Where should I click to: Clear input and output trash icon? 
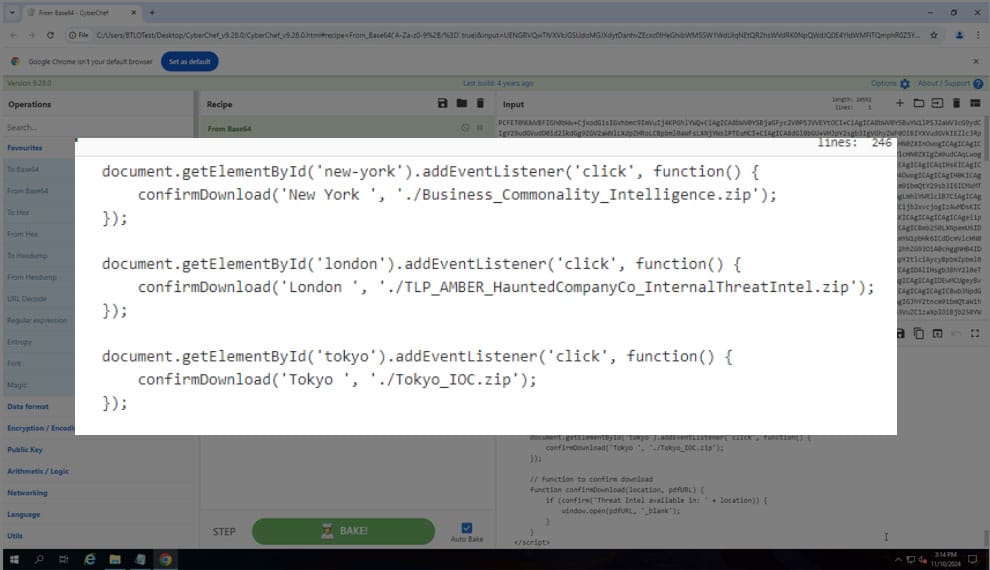(956, 104)
